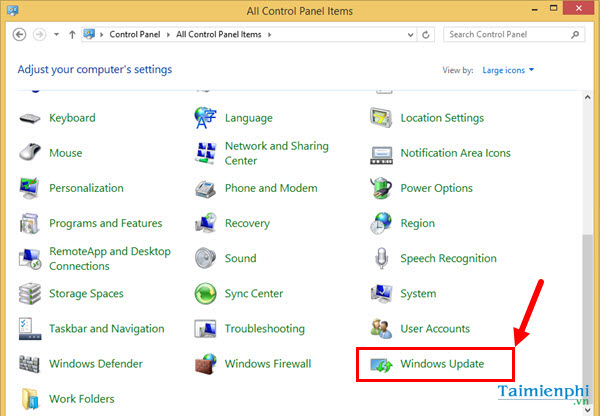The image size is (600, 416).
Task: Expand the chevron before Control Panel breadcrumb
Action: point(102,35)
